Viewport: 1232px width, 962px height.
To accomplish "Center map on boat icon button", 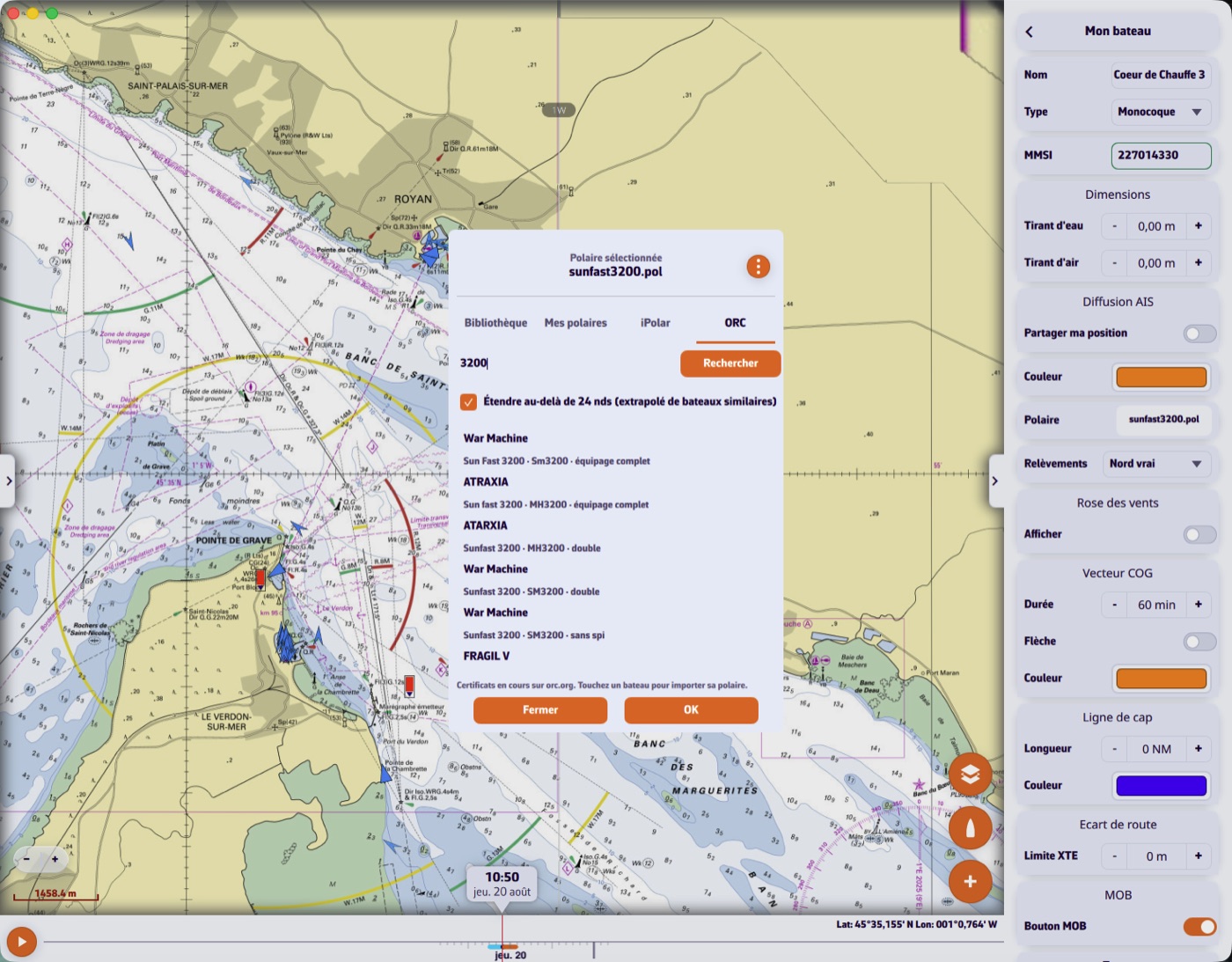I will point(970,828).
